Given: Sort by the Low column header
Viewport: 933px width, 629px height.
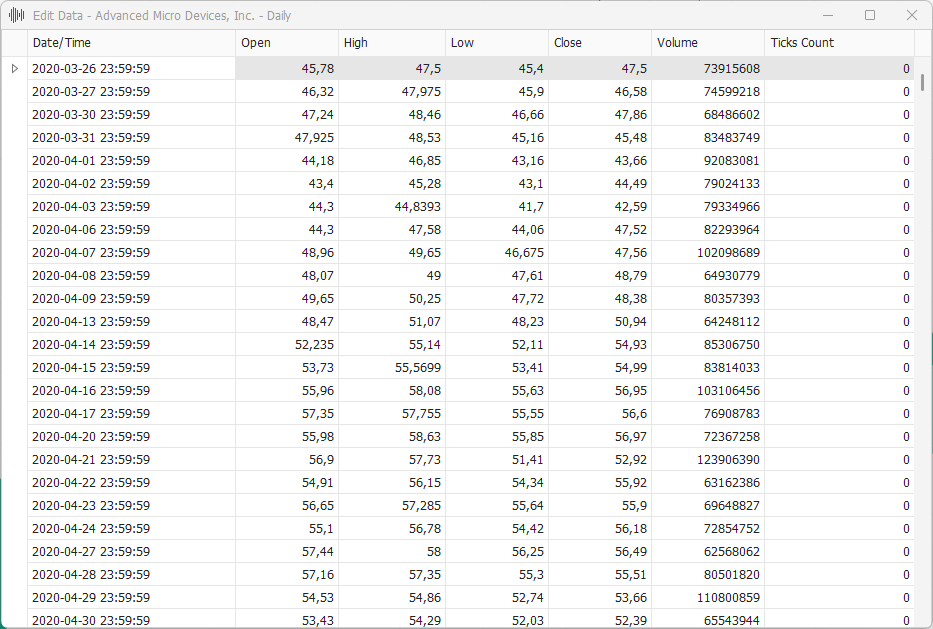Looking at the screenshot, I should (x=497, y=43).
